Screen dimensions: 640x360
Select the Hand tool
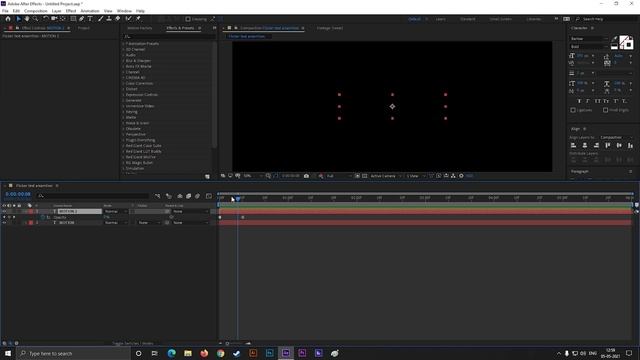(x=27, y=19)
